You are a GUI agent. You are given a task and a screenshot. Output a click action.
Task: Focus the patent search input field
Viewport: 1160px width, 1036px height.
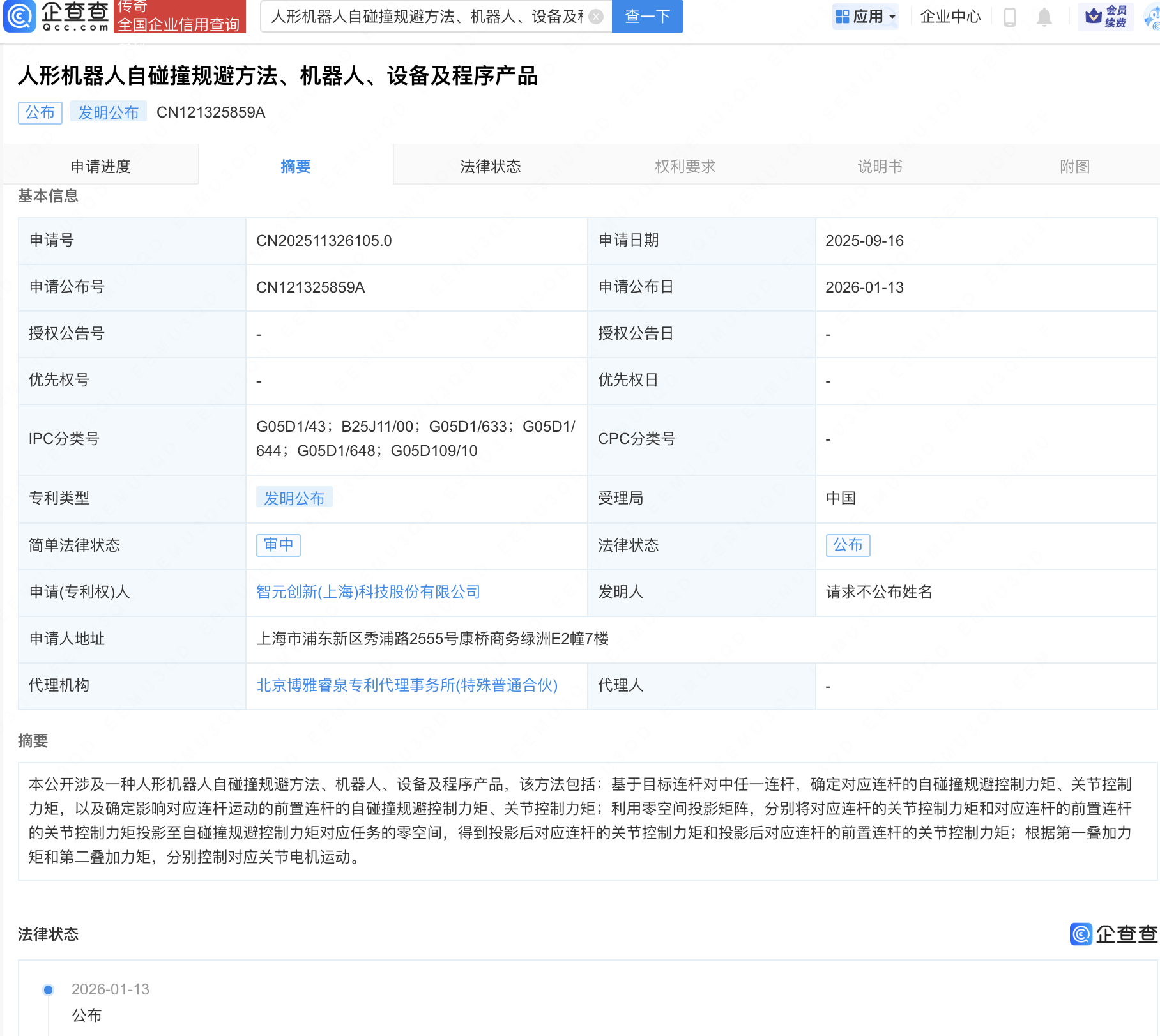pyautogui.click(x=427, y=17)
